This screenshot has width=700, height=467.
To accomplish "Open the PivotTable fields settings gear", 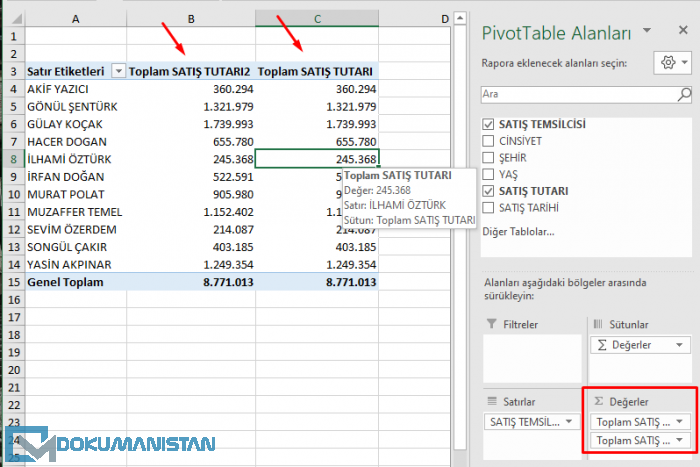I will point(673,63).
